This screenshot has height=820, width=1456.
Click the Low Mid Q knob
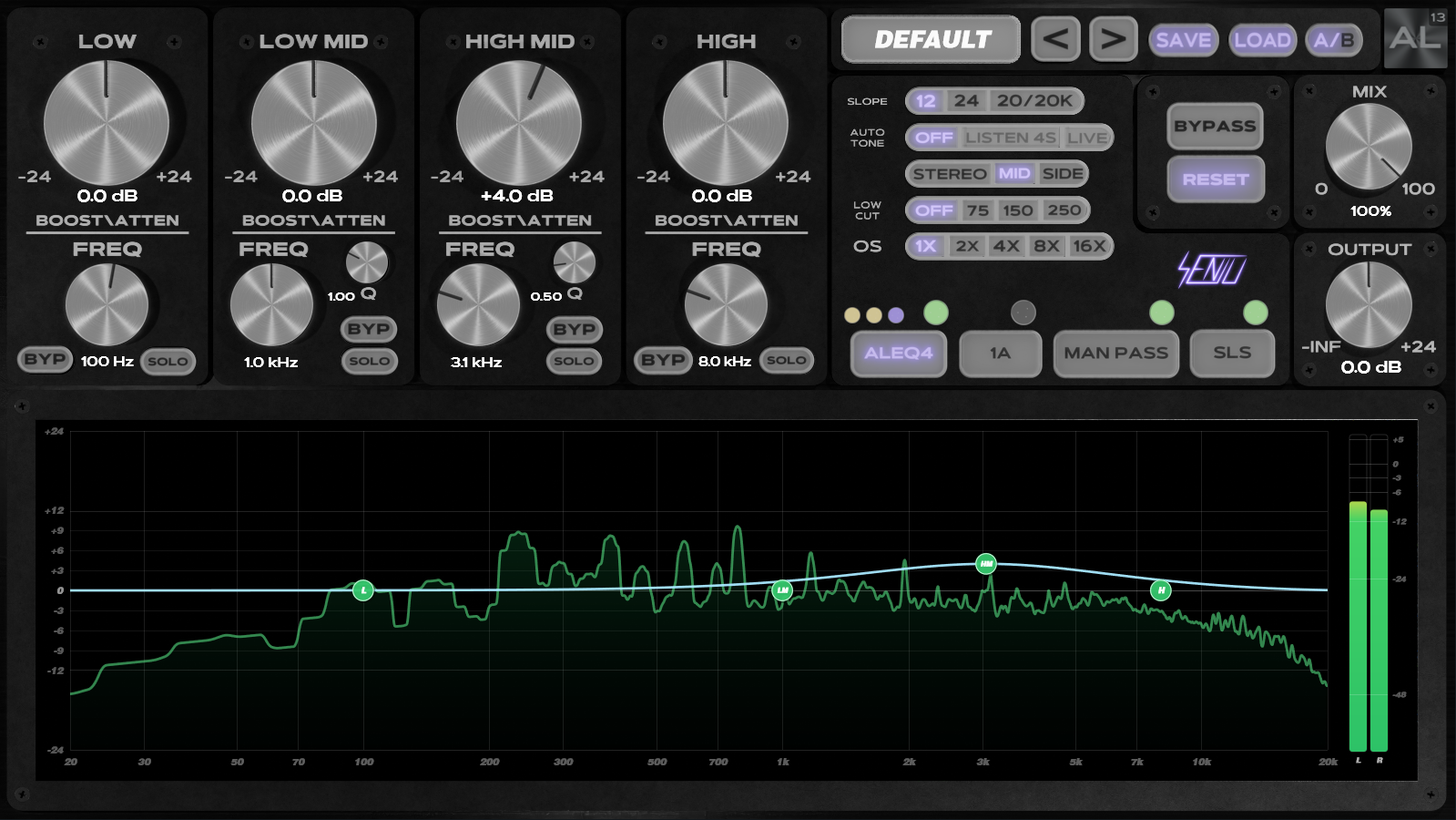click(x=367, y=263)
